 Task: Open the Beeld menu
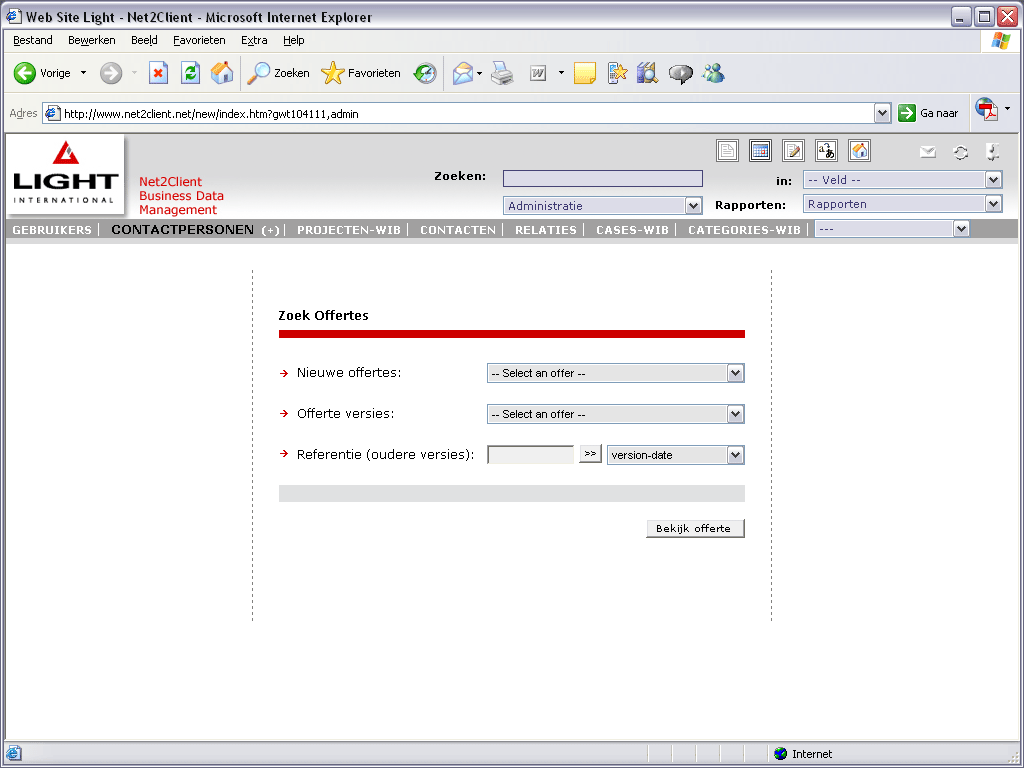tap(144, 40)
